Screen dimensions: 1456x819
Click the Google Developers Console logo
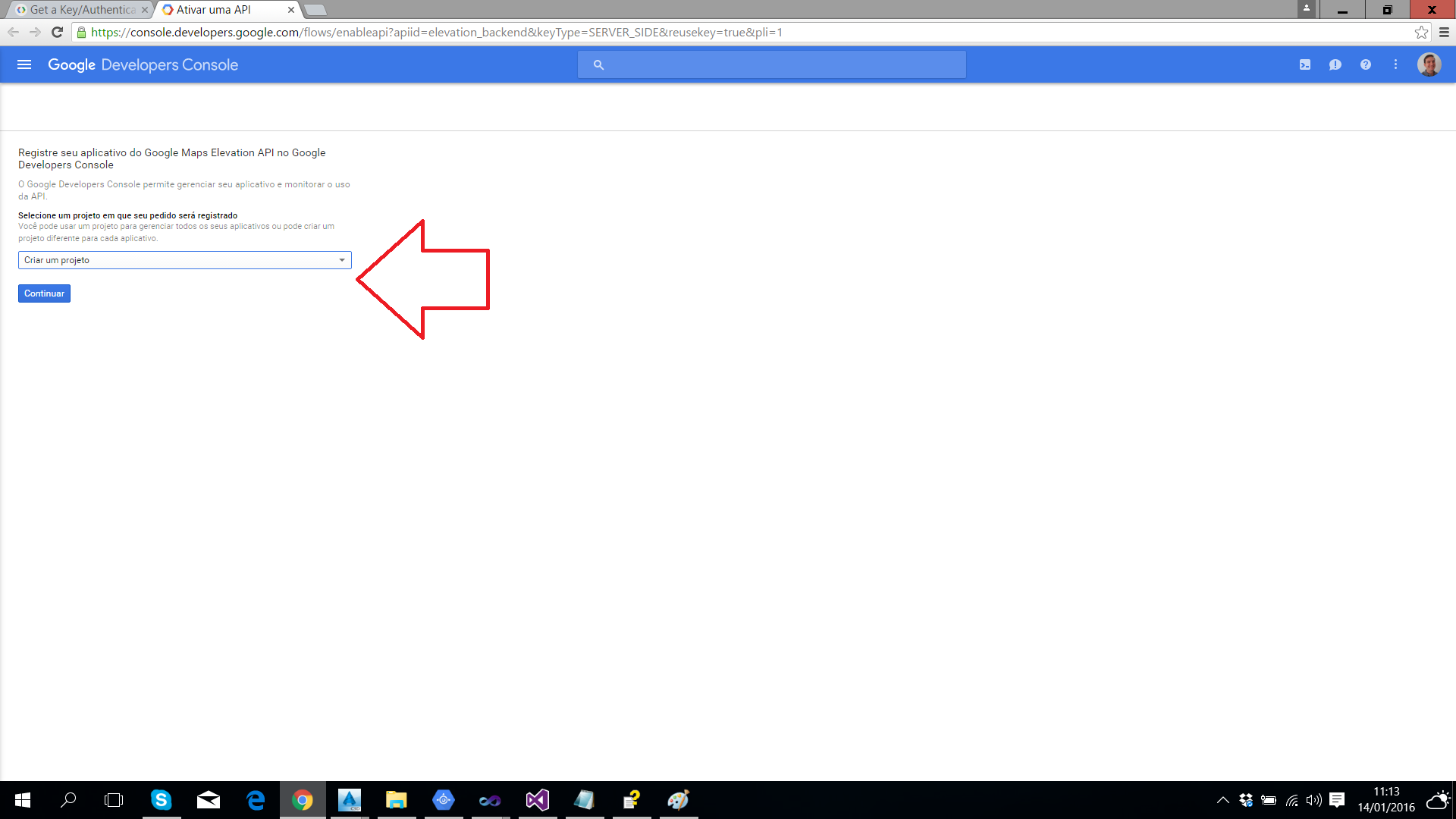[143, 65]
